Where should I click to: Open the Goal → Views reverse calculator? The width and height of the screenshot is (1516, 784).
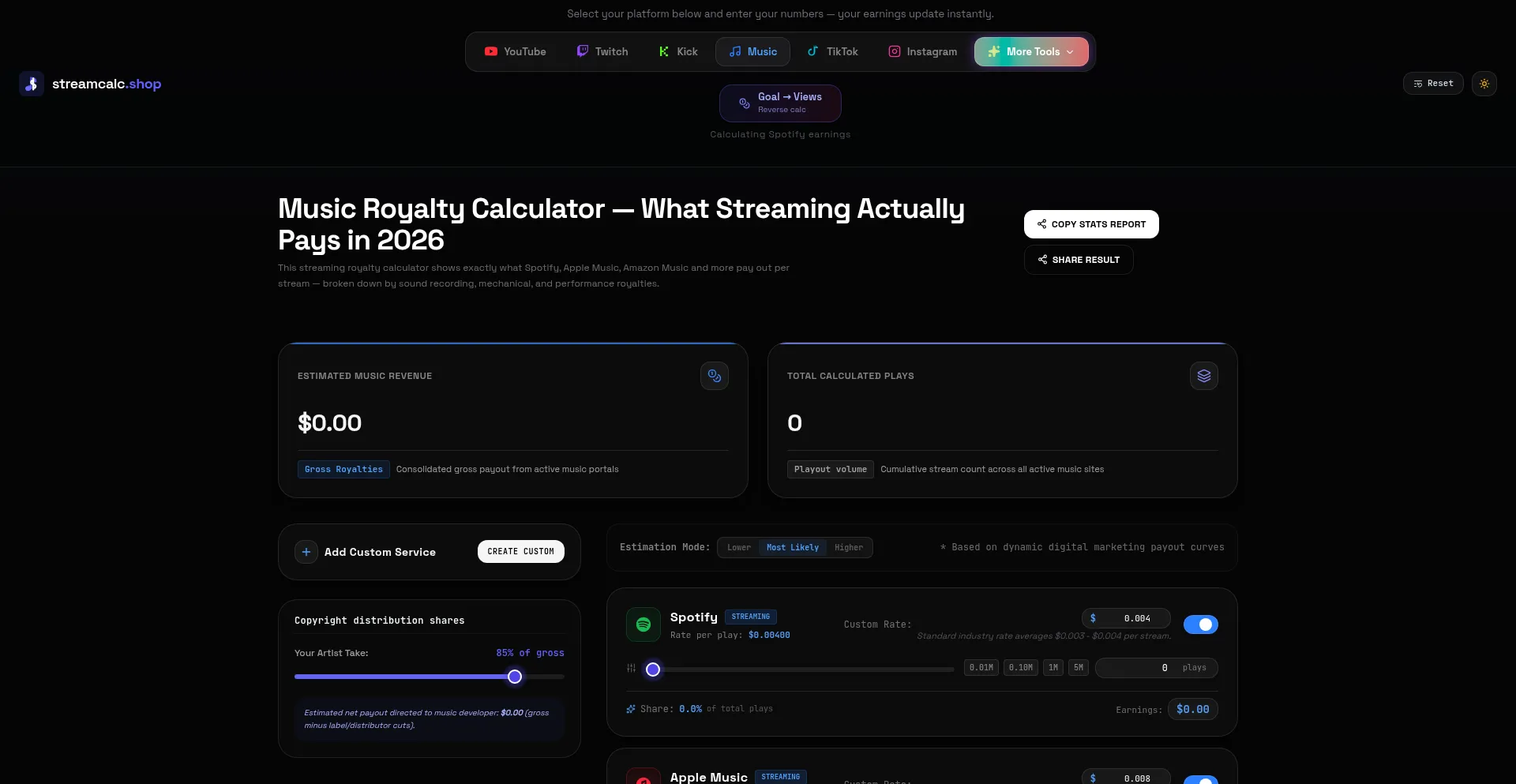coord(780,103)
